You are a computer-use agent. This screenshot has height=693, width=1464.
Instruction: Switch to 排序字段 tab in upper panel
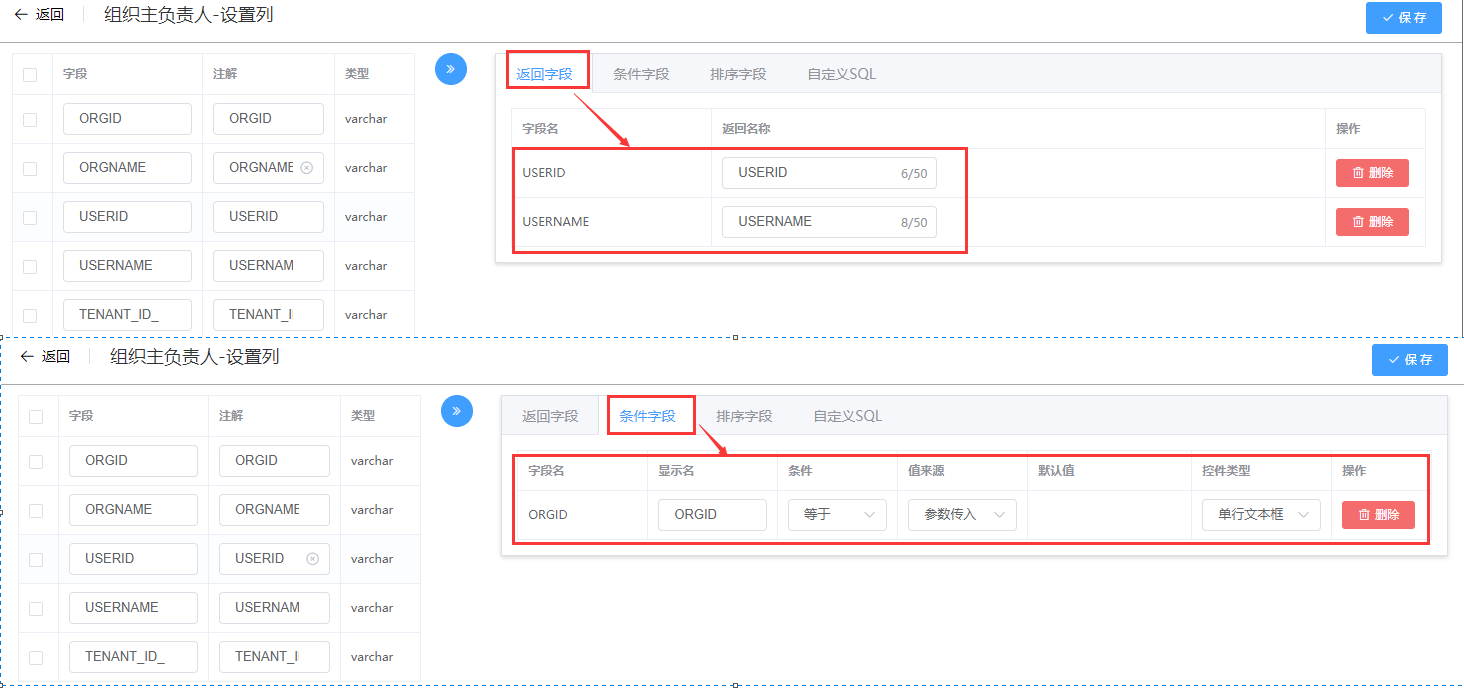(x=738, y=74)
